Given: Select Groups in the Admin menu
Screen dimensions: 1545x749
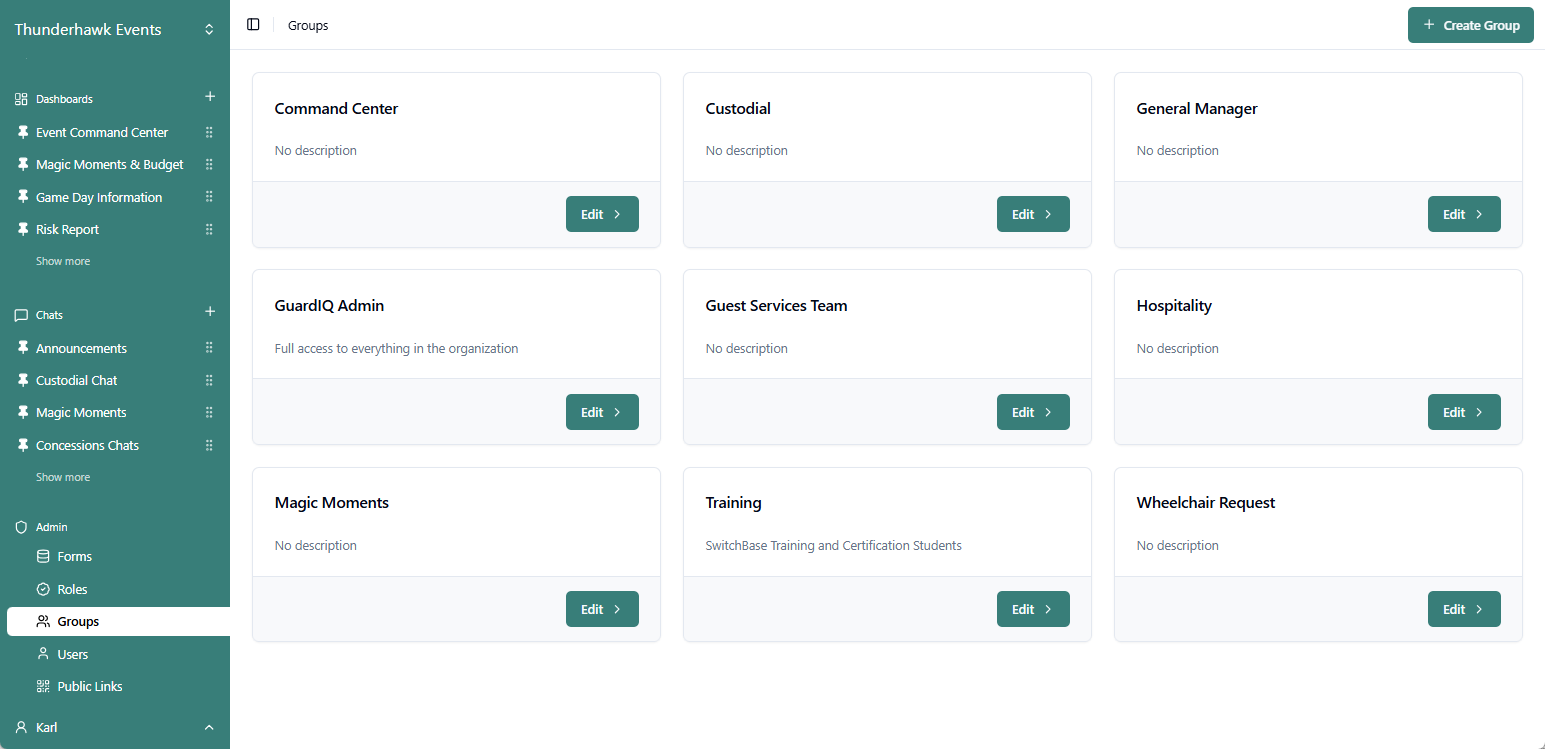Looking at the screenshot, I should pos(78,621).
